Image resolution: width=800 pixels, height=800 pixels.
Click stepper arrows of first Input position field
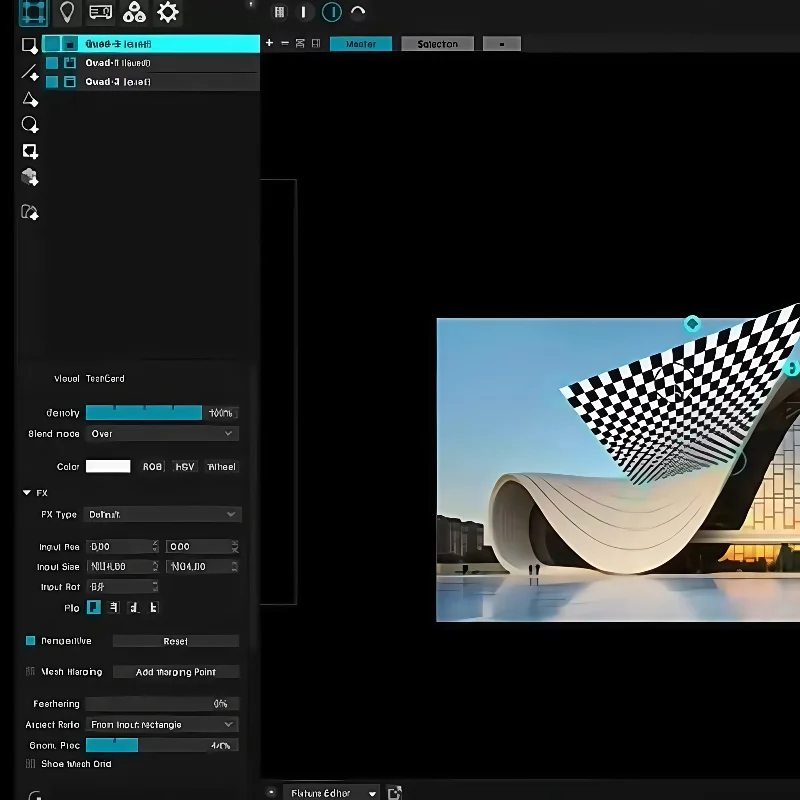point(155,546)
